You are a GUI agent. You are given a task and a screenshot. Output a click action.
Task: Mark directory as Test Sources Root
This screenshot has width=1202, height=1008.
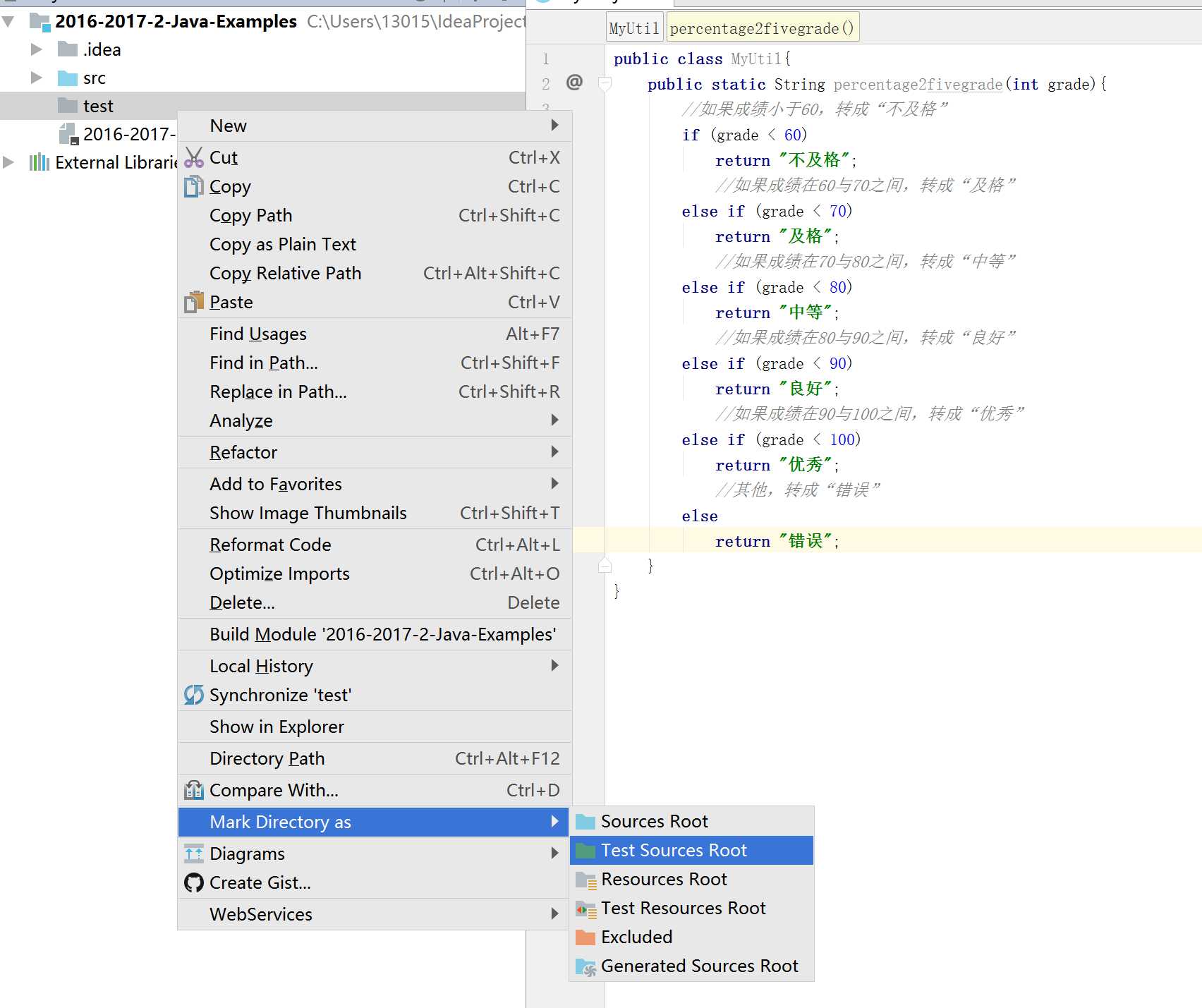(691, 850)
